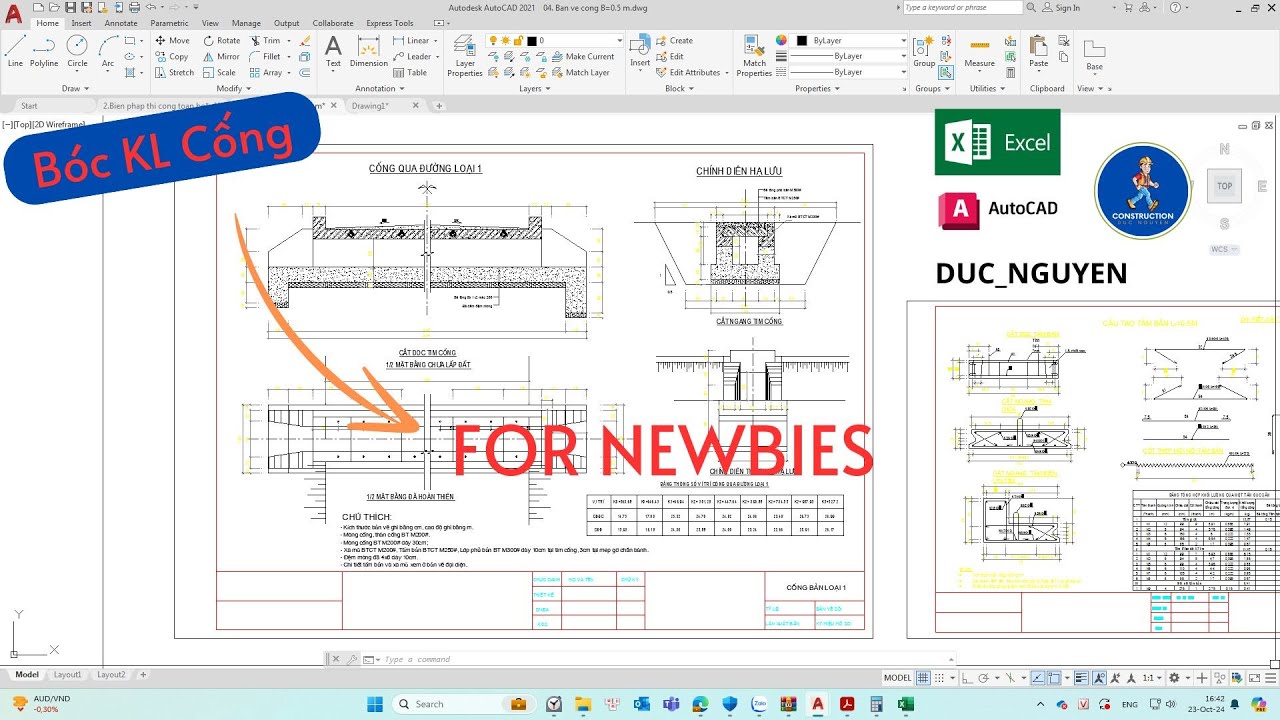Click the Stretch tool
Image resolution: width=1280 pixels, height=720 pixels.
pyautogui.click(x=174, y=73)
